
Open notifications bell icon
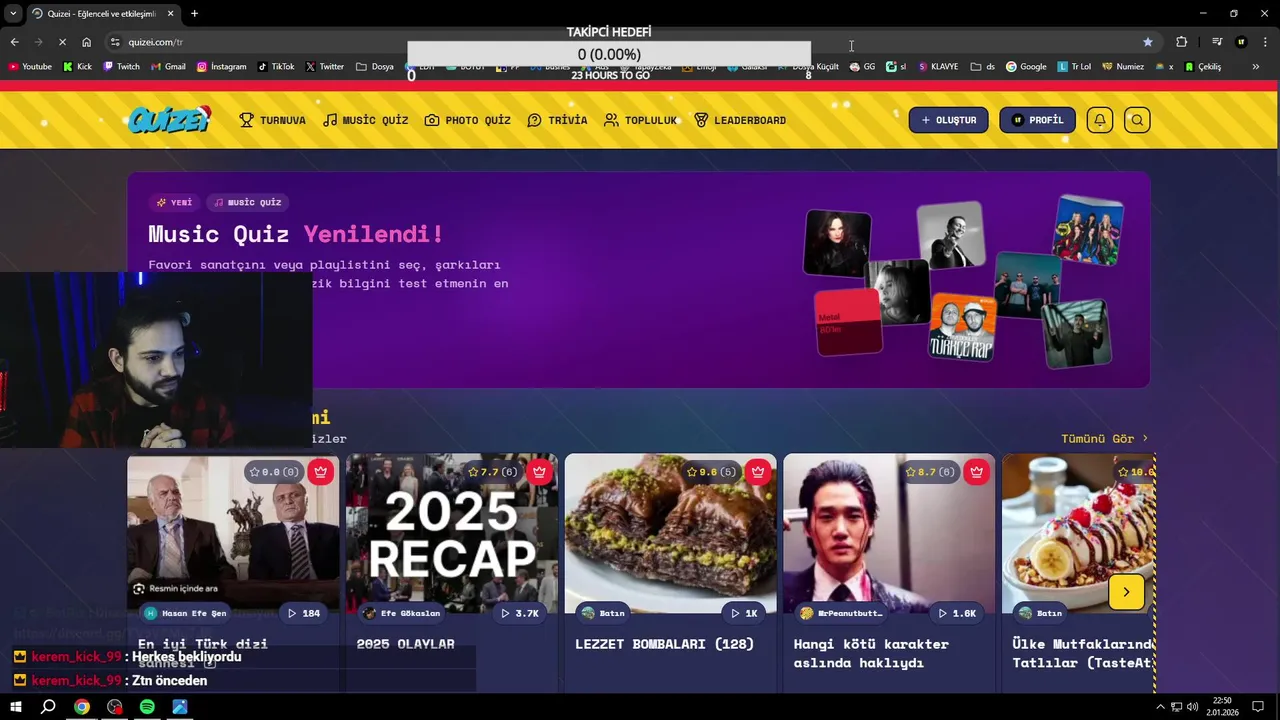1100,120
